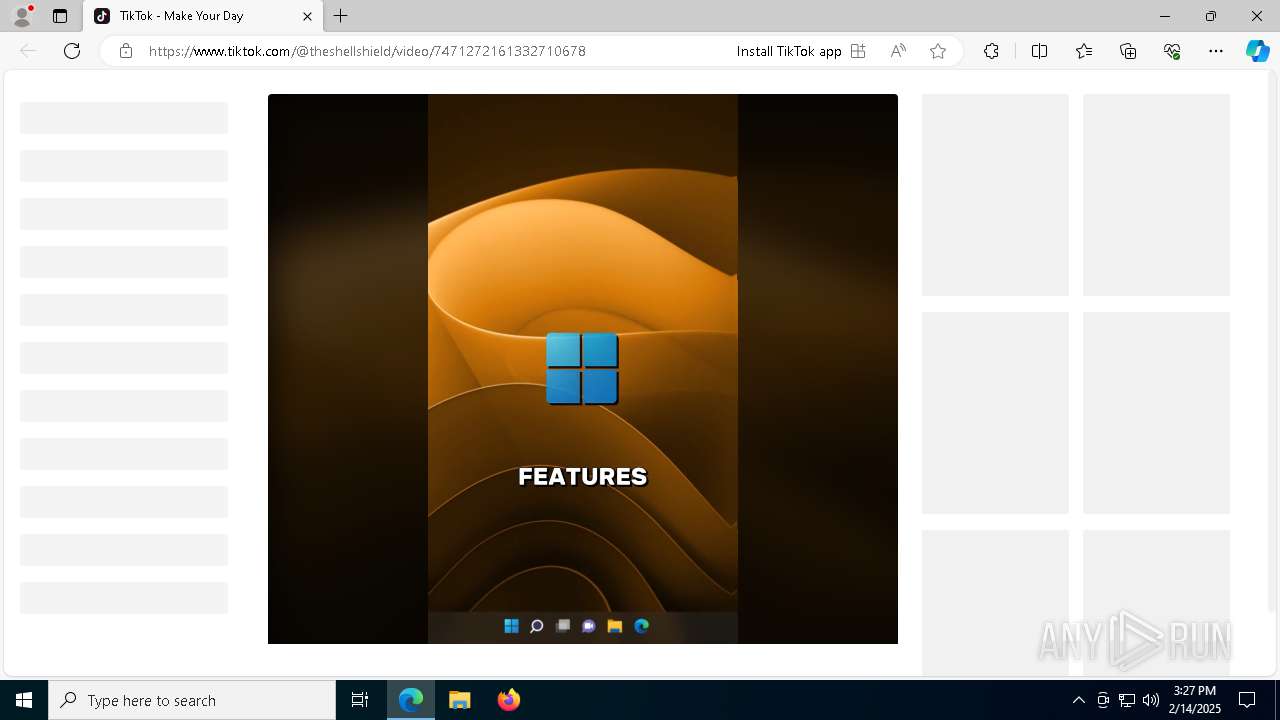
Task: Click the TikTok video player
Action: tap(583, 369)
